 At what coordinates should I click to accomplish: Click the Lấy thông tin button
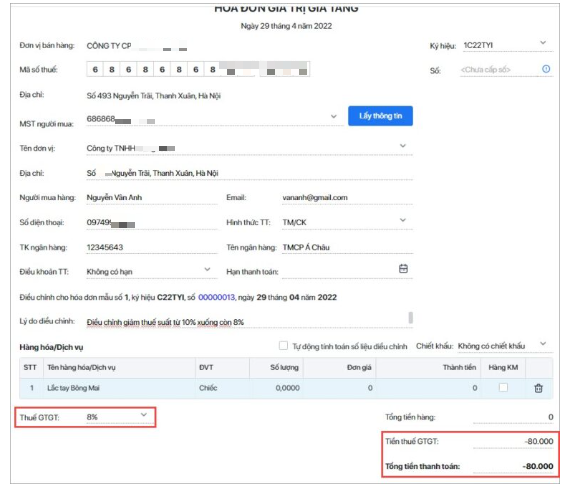click(380, 116)
